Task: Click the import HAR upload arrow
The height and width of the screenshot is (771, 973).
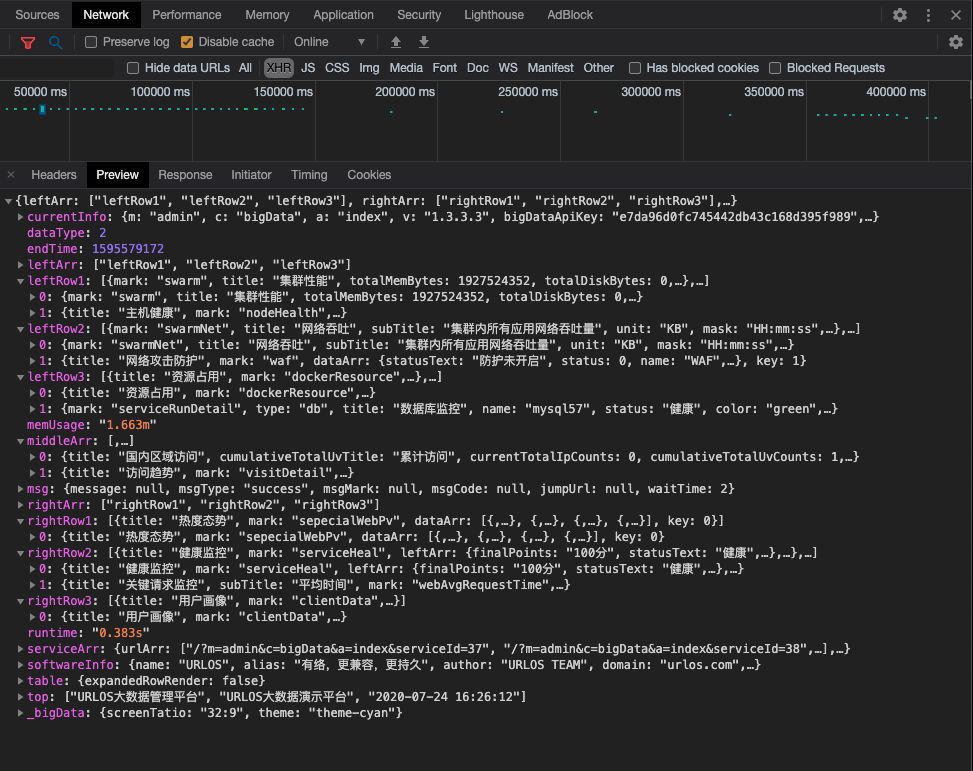Action: (396, 42)
